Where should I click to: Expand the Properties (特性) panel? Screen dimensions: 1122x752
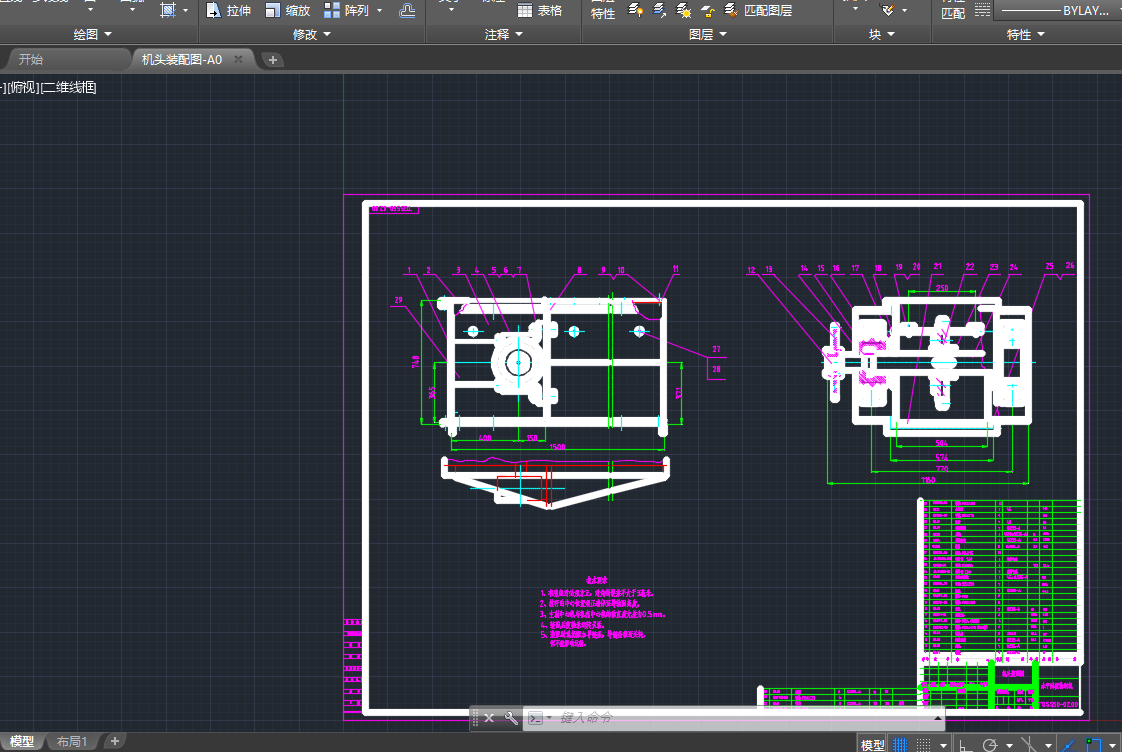(1025, 34)
